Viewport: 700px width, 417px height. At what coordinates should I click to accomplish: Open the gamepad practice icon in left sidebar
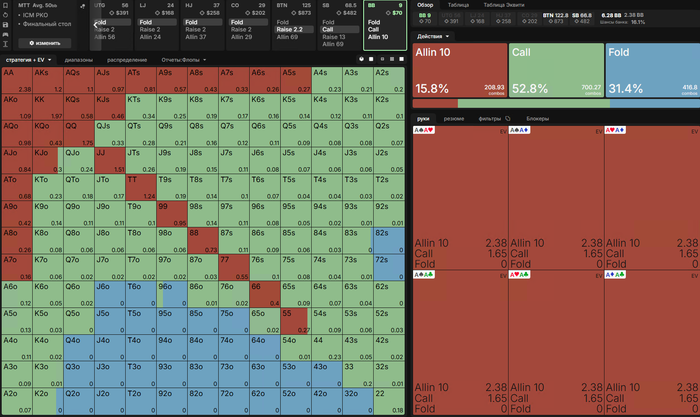point(5,34)
